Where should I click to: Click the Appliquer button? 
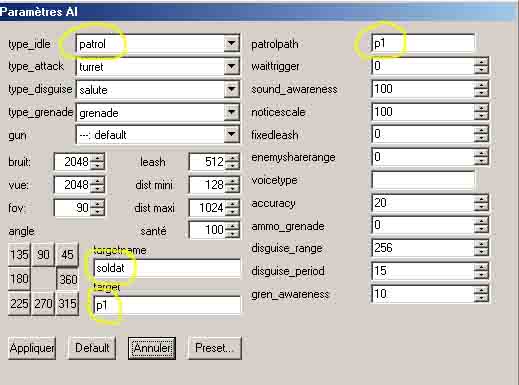(x=32, y=348)
